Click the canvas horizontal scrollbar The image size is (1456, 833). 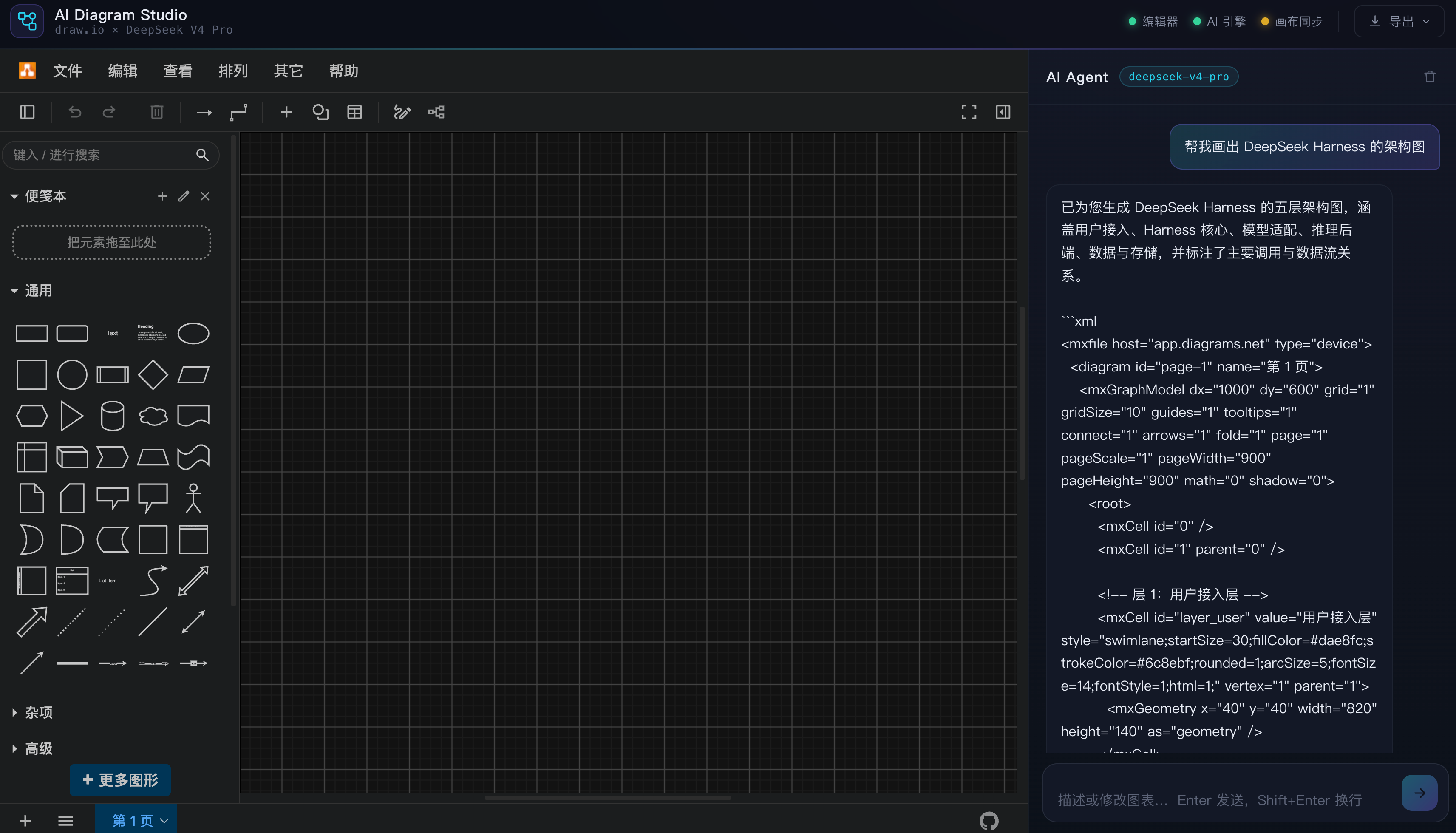point(608,798)
